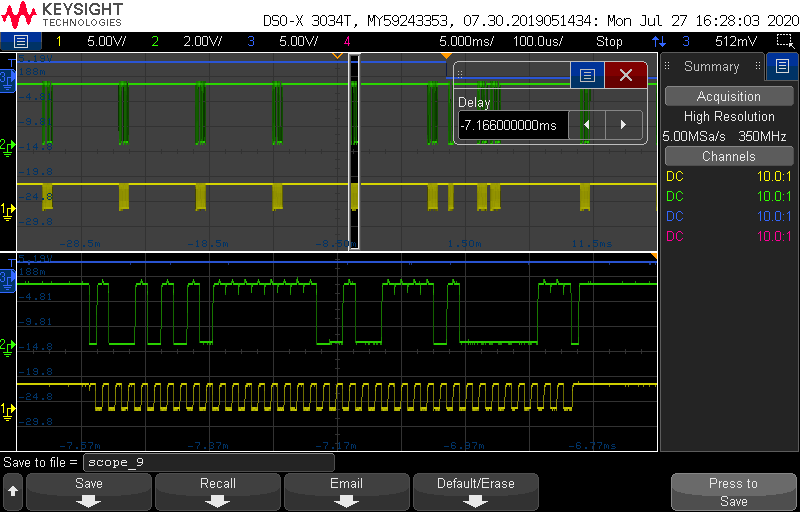
Task: Open the Recall softkey menu
Action: 218,492
